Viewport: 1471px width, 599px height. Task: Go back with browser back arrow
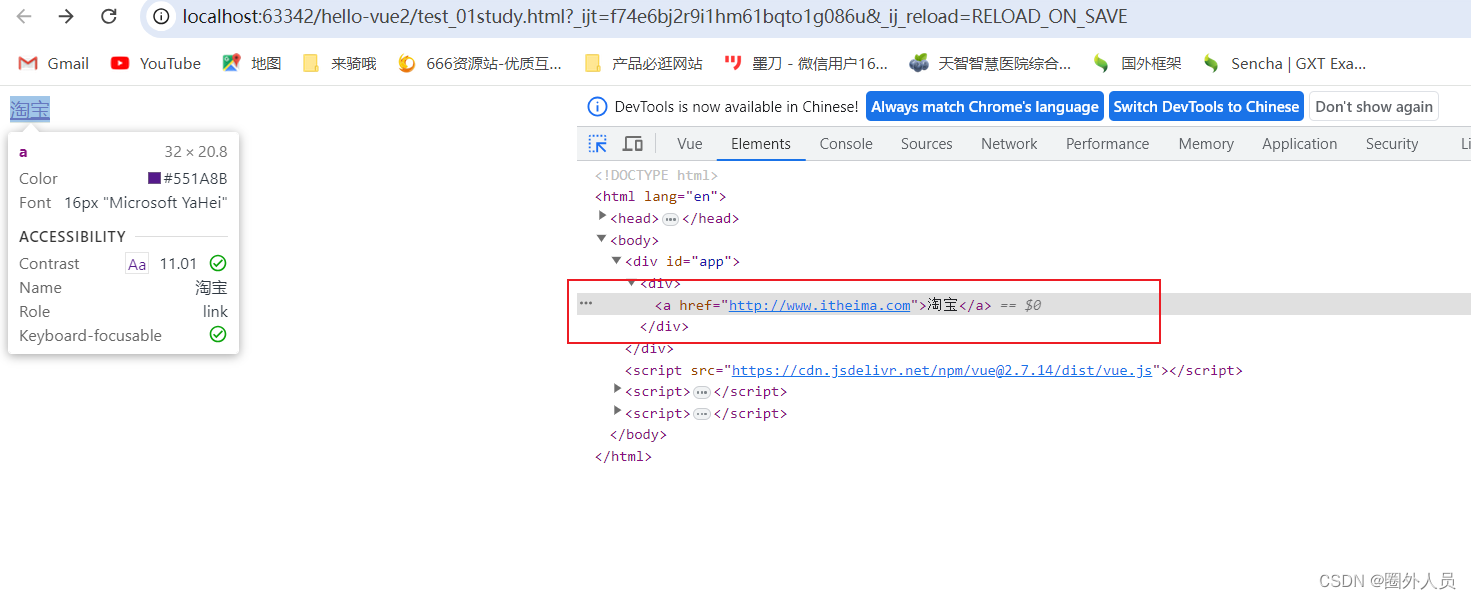coord(24,16)
